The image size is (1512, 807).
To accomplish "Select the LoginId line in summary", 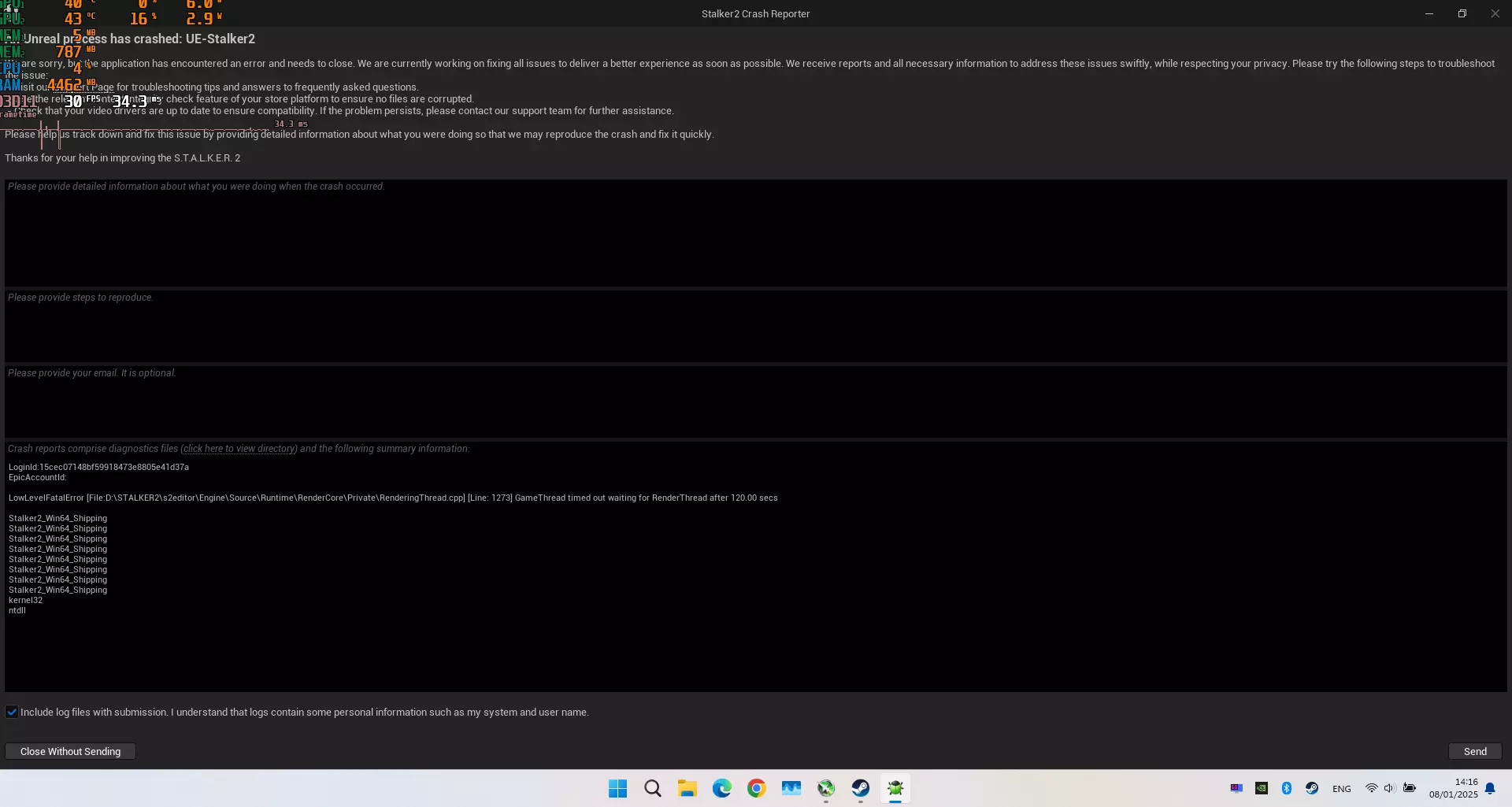I will [98, 467].
